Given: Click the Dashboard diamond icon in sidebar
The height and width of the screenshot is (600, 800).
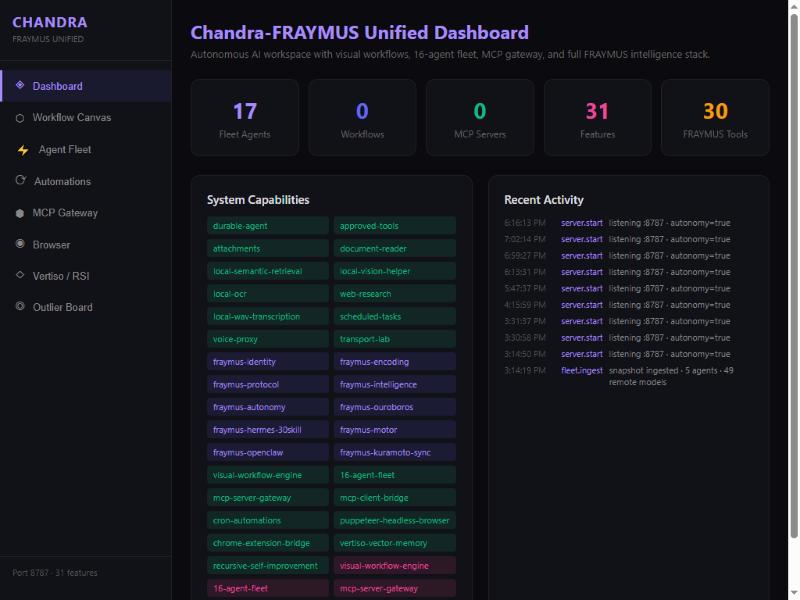Looking at the screenshot, I should [20, 85].
